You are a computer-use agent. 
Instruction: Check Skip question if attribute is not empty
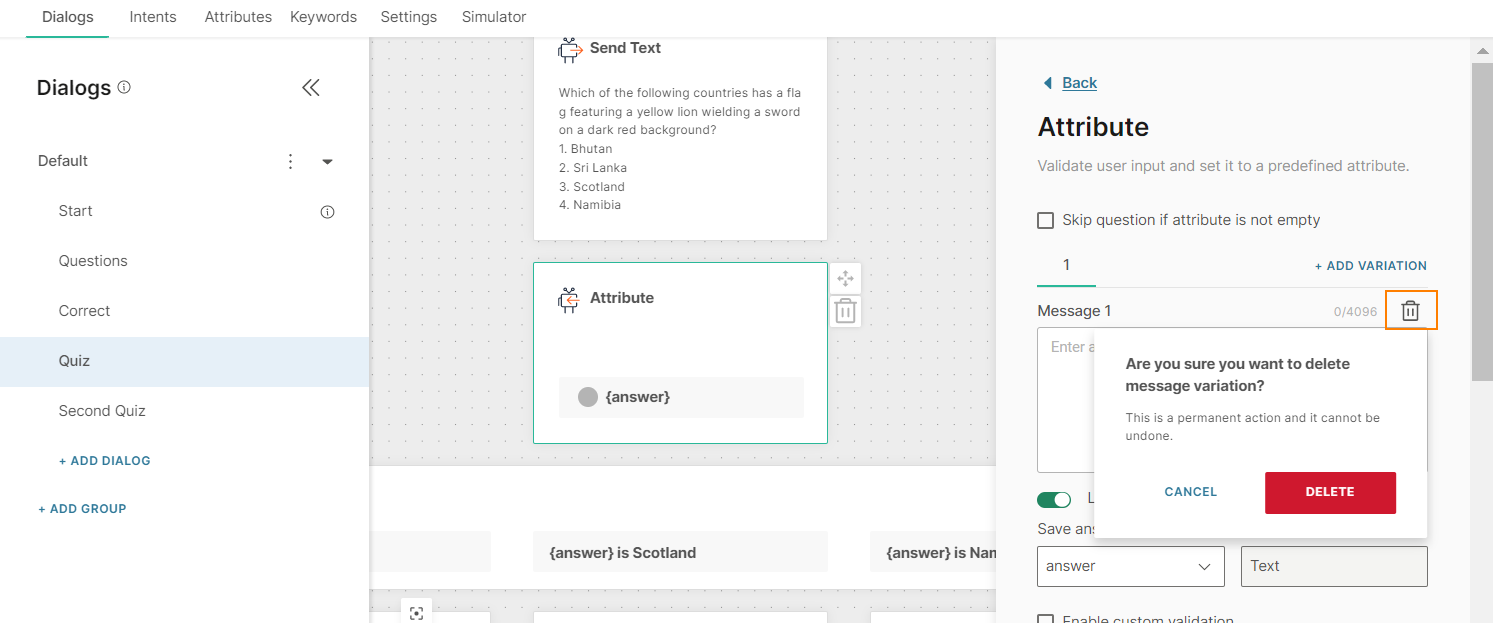coord(1046,220)
